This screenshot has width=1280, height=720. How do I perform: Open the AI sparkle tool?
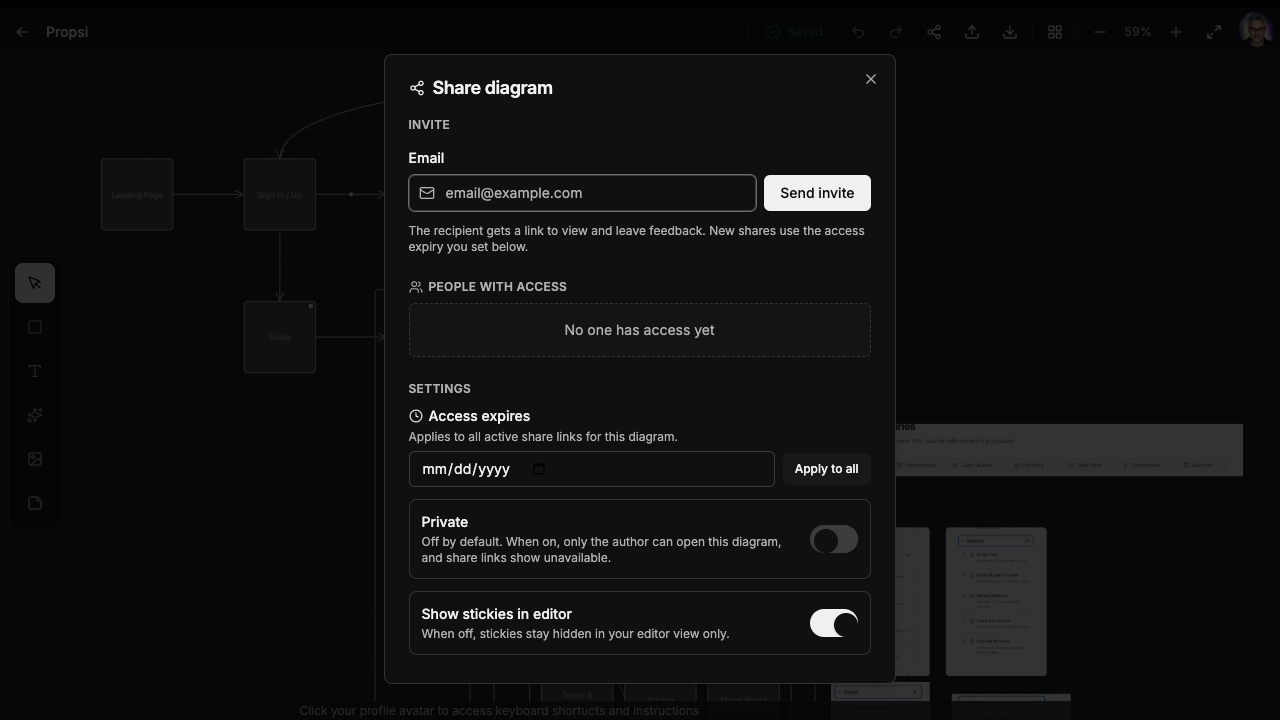point(35,415)
